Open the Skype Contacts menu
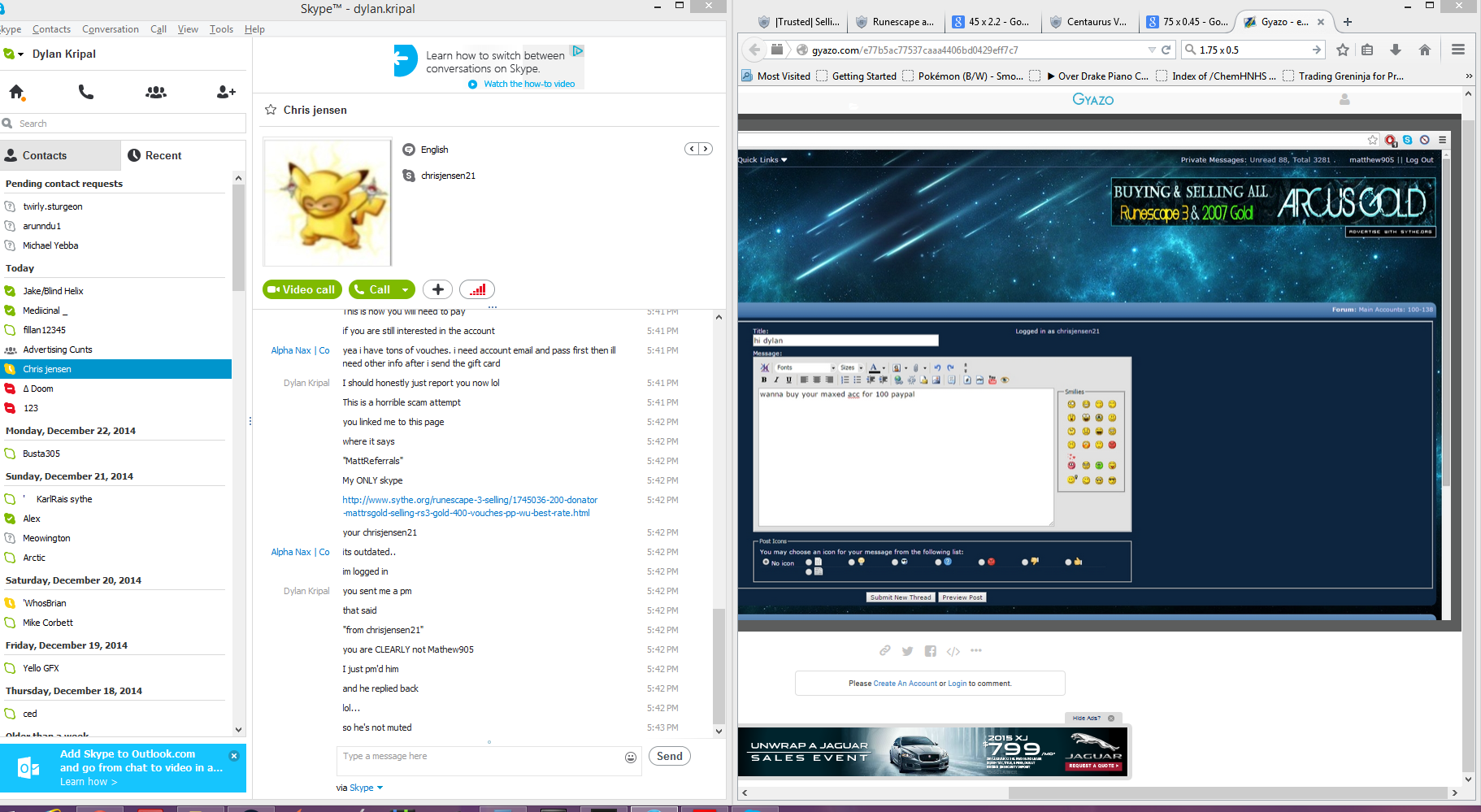This screenshot has width=1481, height=812. pos(51,29)
